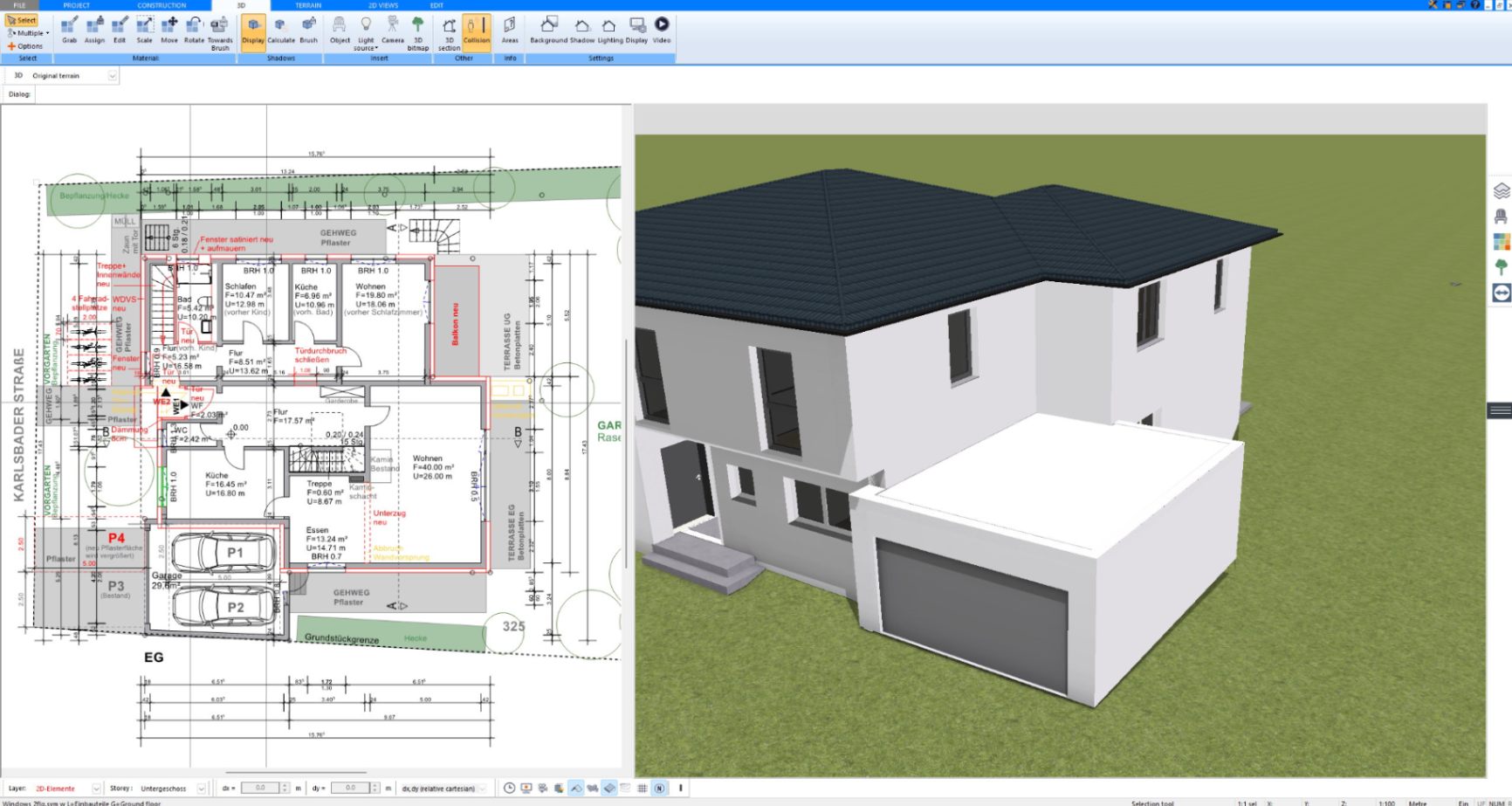
Task: Open Background settings
Action: pyautogui.click(x=549, y=30)
